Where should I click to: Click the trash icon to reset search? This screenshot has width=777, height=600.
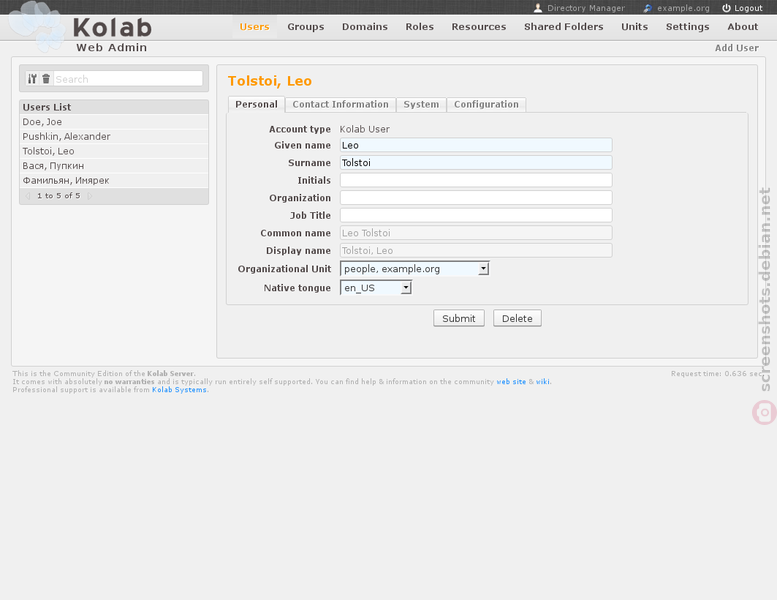click(46, 79)
